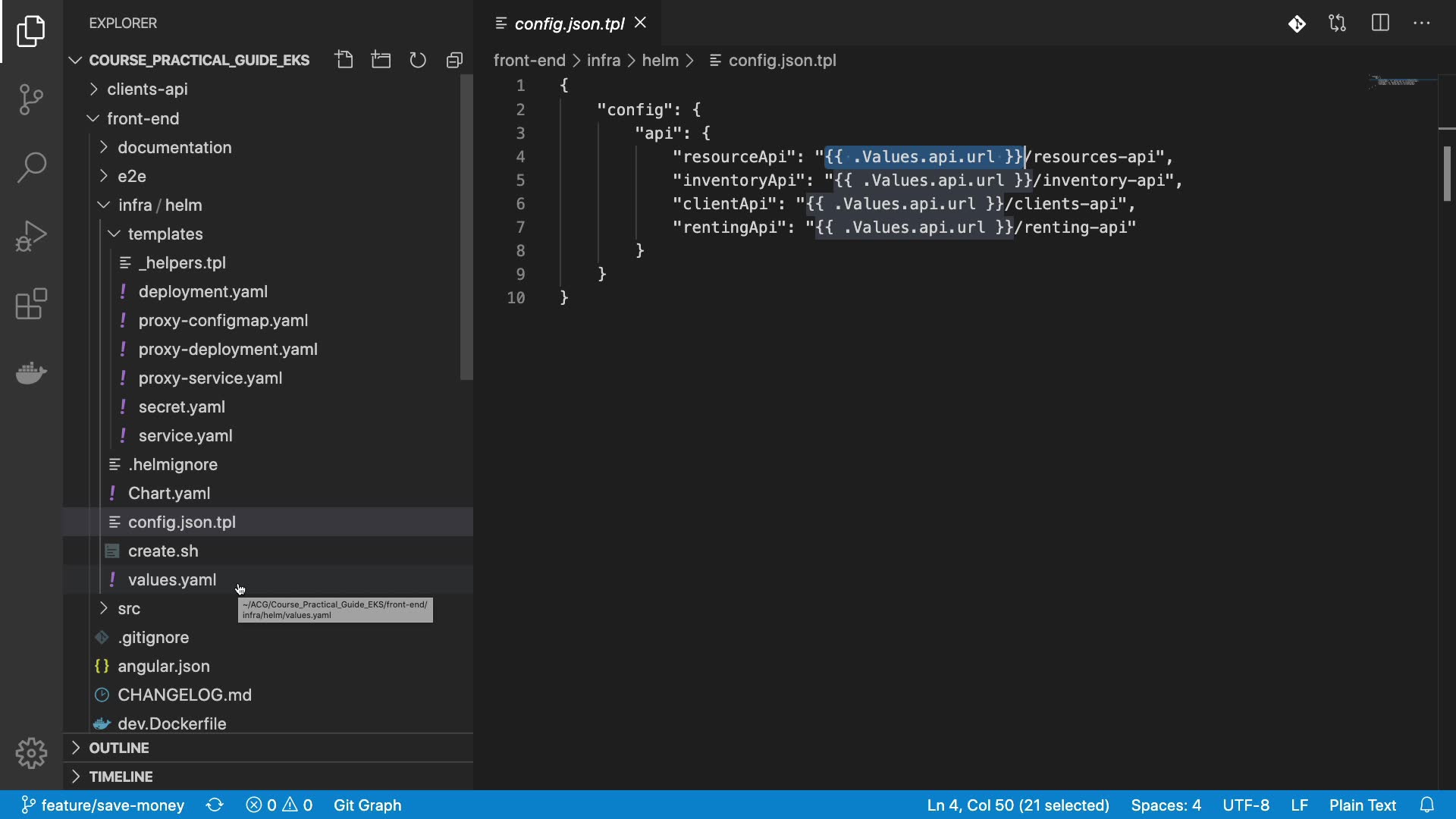Open the Manage gear menu

point(31,753)
